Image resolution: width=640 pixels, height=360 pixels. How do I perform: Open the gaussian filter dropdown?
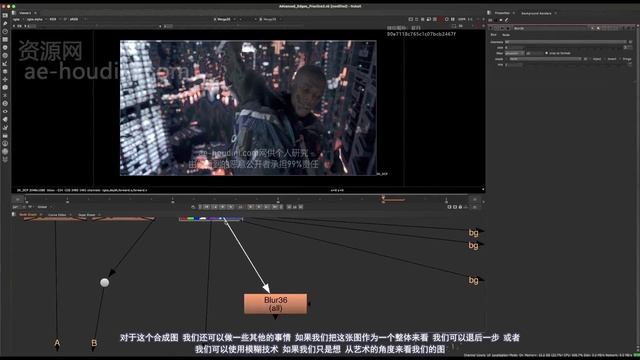click(514, 53)
